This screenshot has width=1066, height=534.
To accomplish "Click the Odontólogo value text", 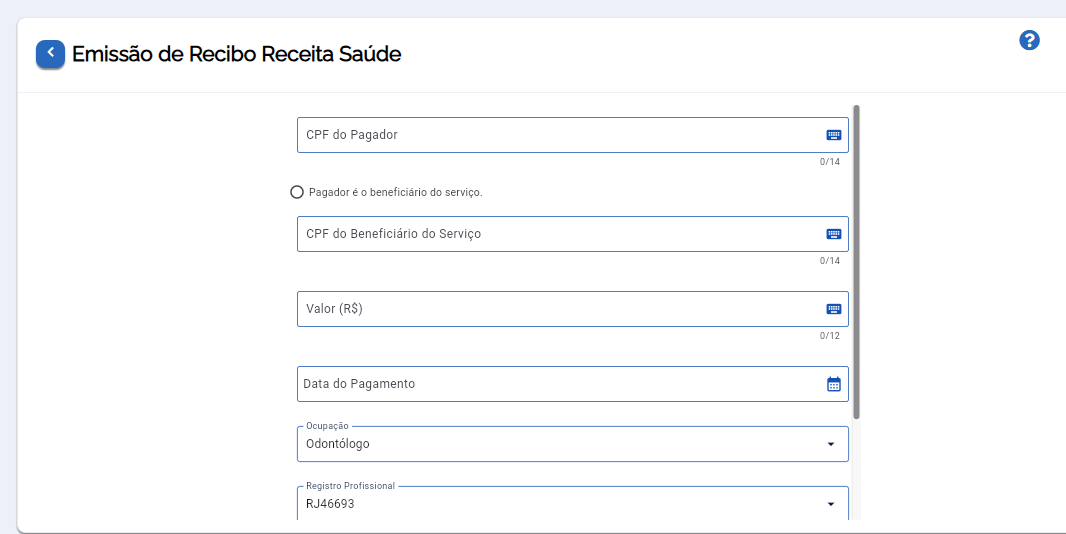I will pyautogui.click(x=338, y=444).
